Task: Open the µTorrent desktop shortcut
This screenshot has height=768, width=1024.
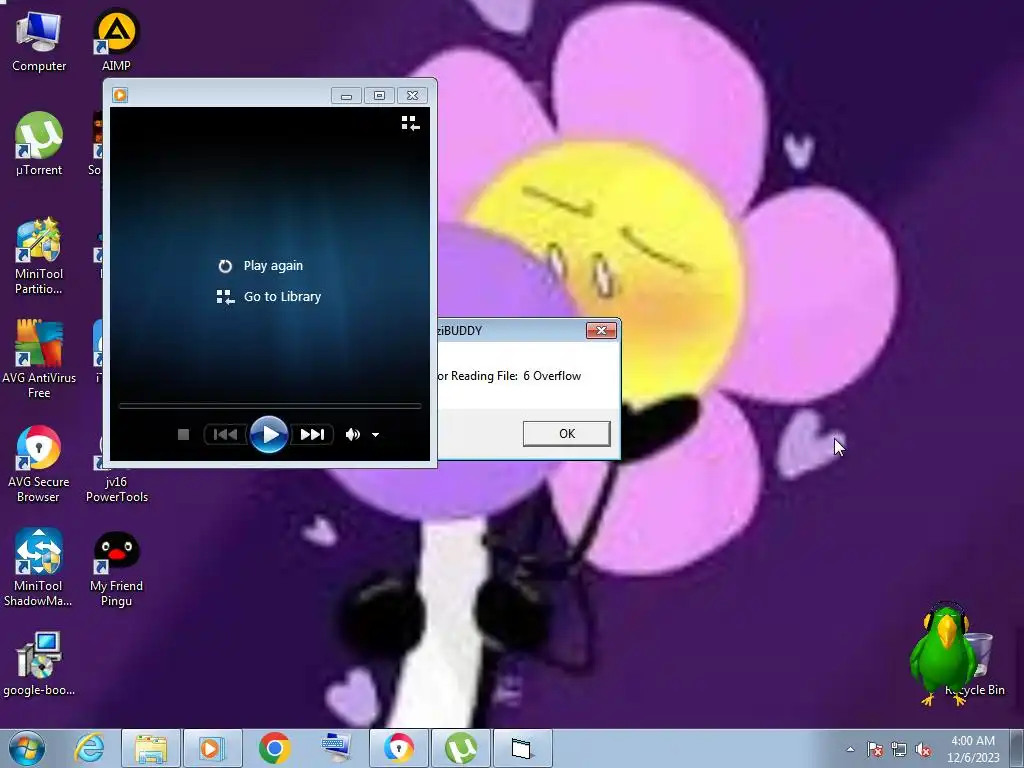Action: click(x=39, y=144)
